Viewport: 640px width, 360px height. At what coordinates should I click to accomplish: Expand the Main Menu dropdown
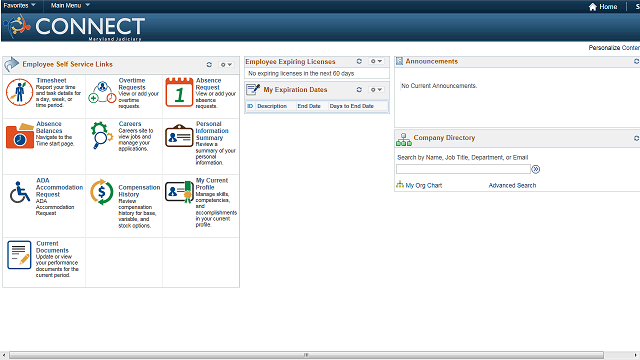click(x=70, y=5)
